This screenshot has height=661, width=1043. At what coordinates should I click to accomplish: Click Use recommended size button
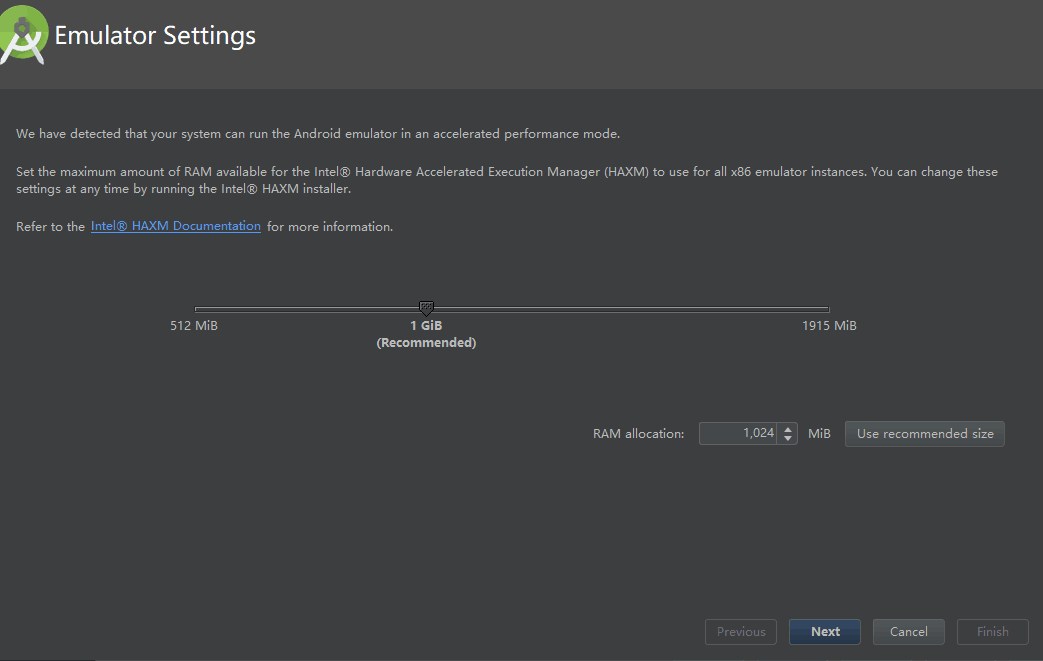tap(925, 434)
